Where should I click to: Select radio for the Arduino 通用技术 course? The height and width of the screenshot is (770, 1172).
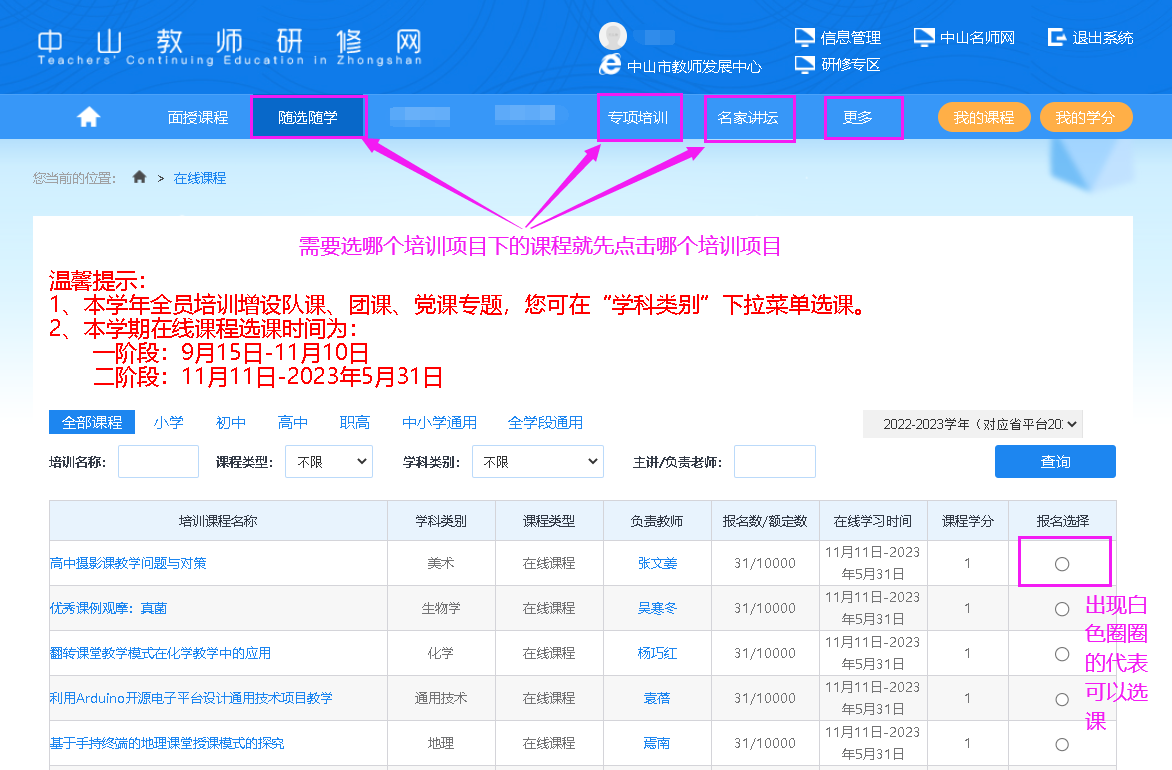click(x=1061, y=699)
